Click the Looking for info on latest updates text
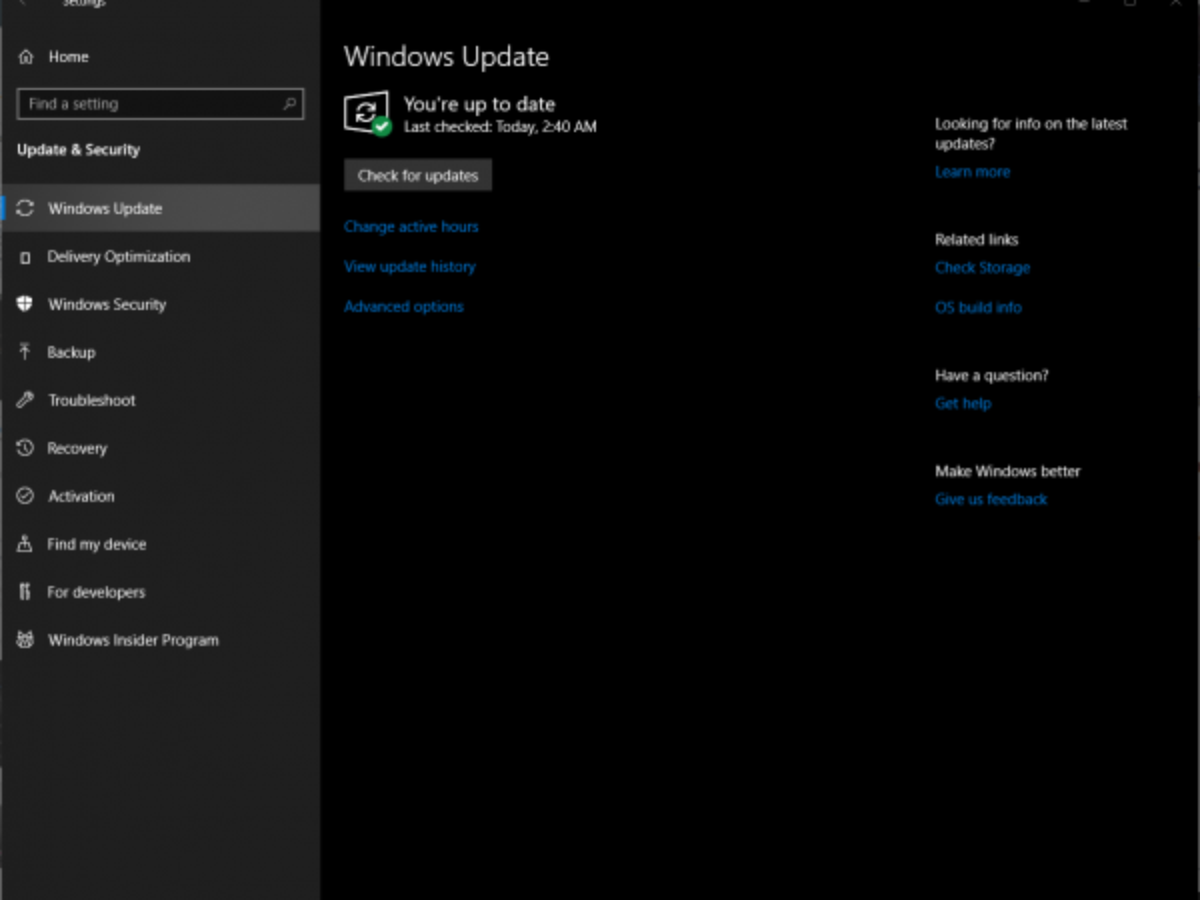This screenshot has height=900, width=1200. 1031,134
